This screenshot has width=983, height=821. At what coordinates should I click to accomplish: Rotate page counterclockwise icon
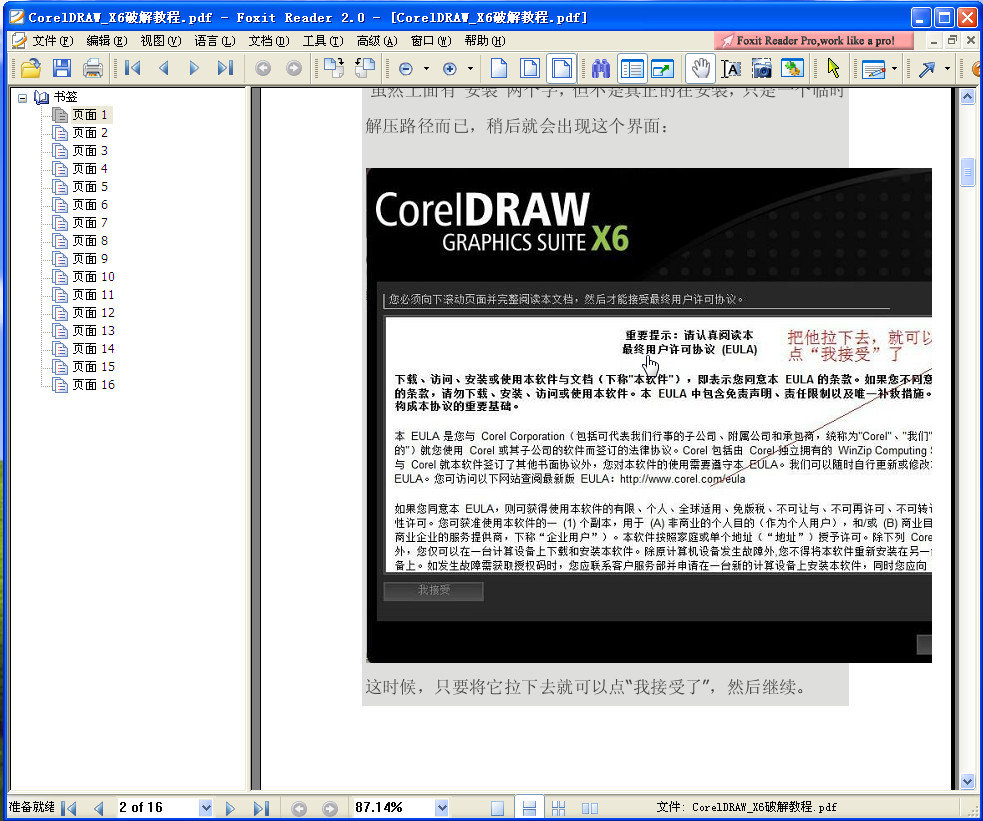(x=365, y=68)
